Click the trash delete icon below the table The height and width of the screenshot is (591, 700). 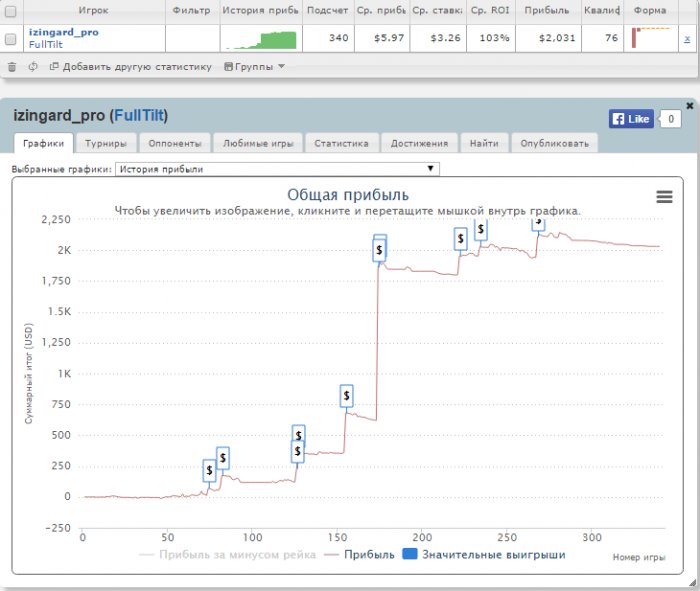click(x=12, y=67)
